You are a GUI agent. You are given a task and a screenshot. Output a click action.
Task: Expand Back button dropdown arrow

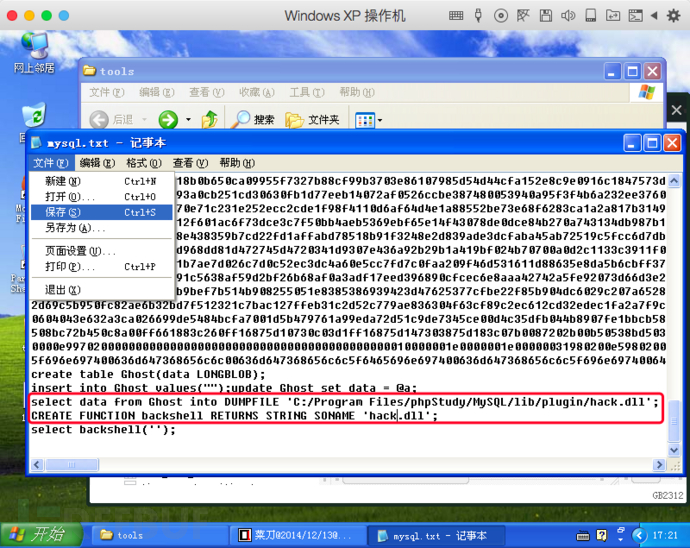coord(144,119)
